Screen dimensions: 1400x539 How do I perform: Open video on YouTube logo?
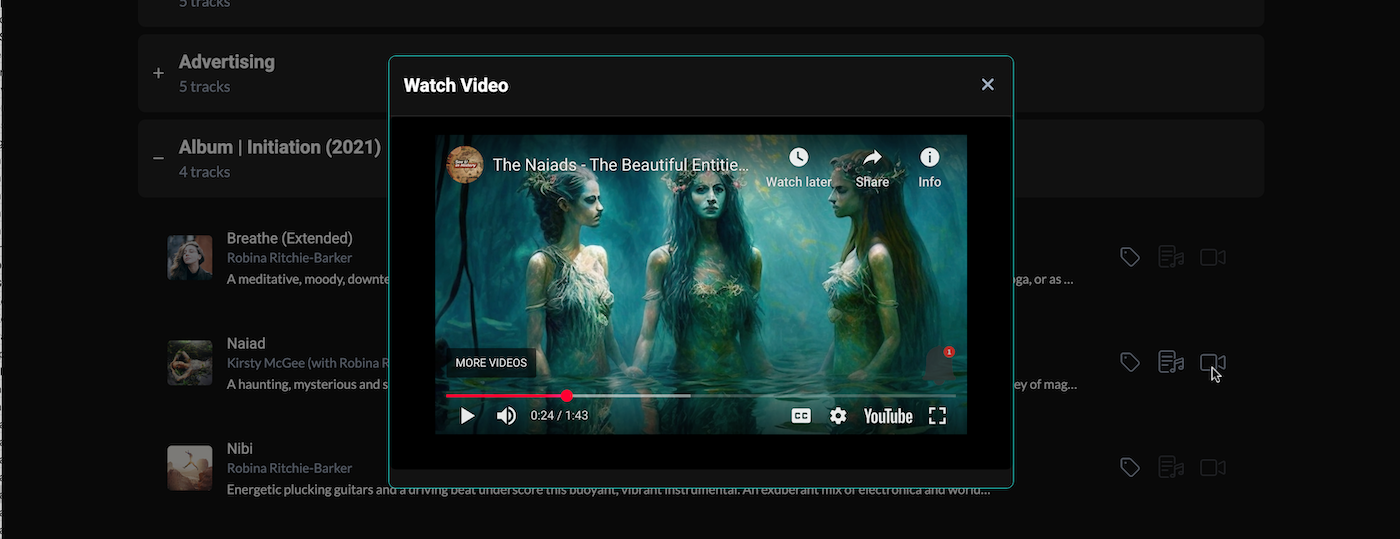click(888, 416)
